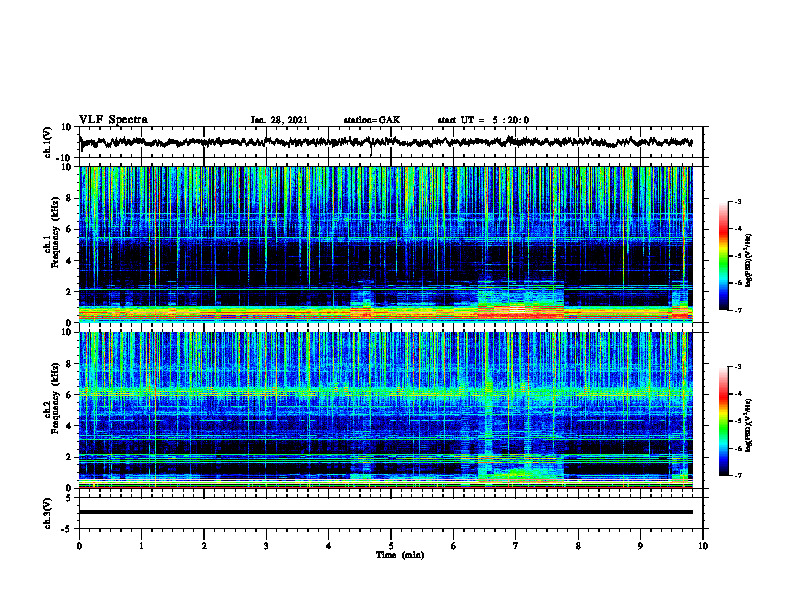Click the "-5" tick on the ch.3(V) axis
Viewport: 792px width, 612px height.
pyautogui.click(x=67, y=529)
